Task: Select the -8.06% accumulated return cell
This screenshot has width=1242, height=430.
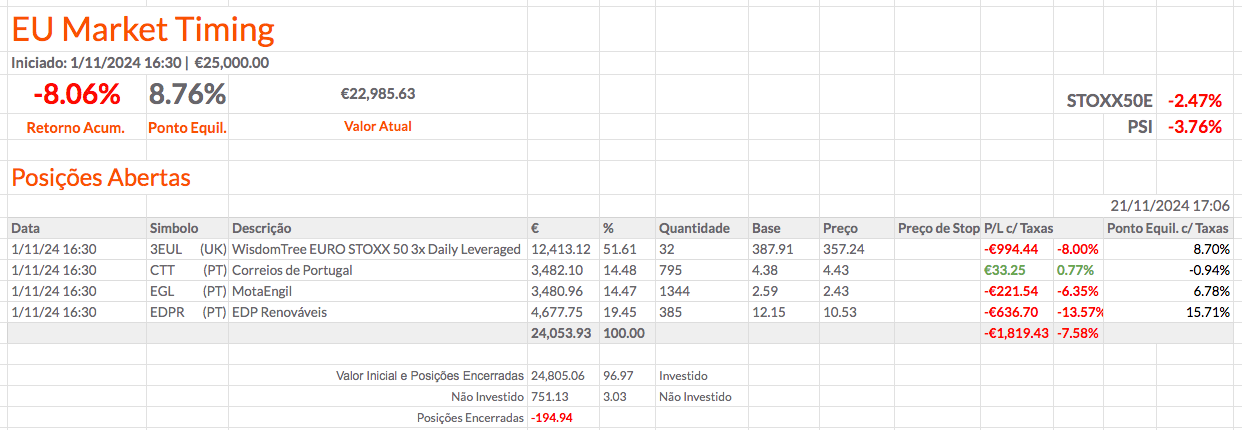Action: (x=76, y=95)
